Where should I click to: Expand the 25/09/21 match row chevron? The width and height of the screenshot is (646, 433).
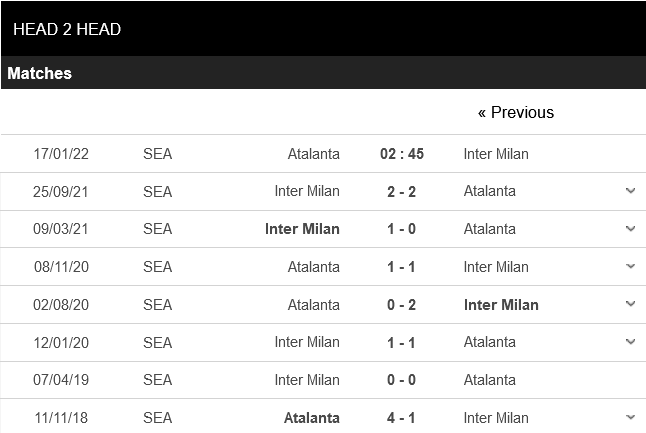click(x=630, y=191)
